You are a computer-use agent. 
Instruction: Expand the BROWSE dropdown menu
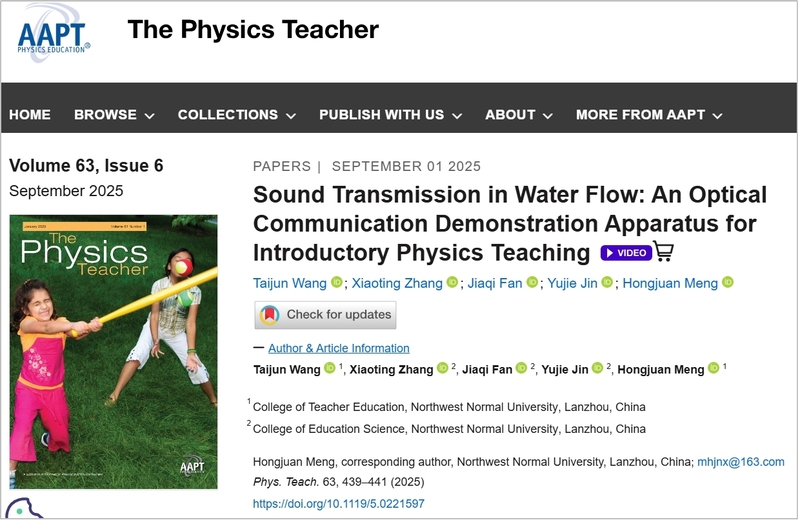(114, 115)
